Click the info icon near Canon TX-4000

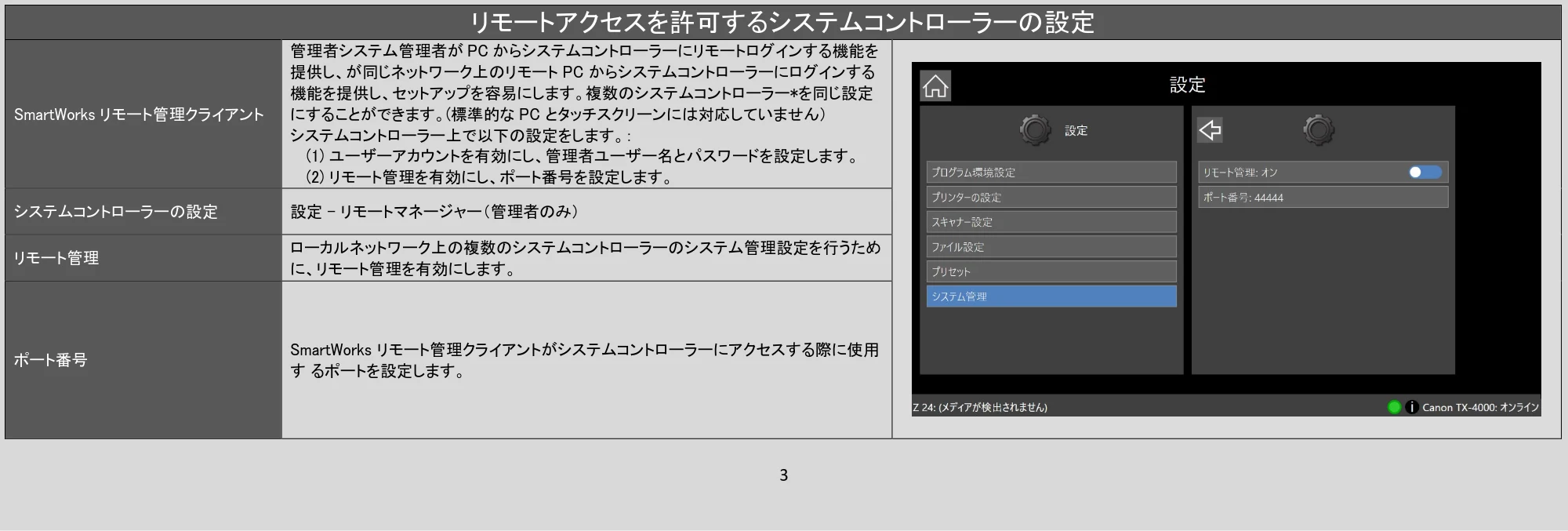pyautogui.click(x=1411, y=407)
